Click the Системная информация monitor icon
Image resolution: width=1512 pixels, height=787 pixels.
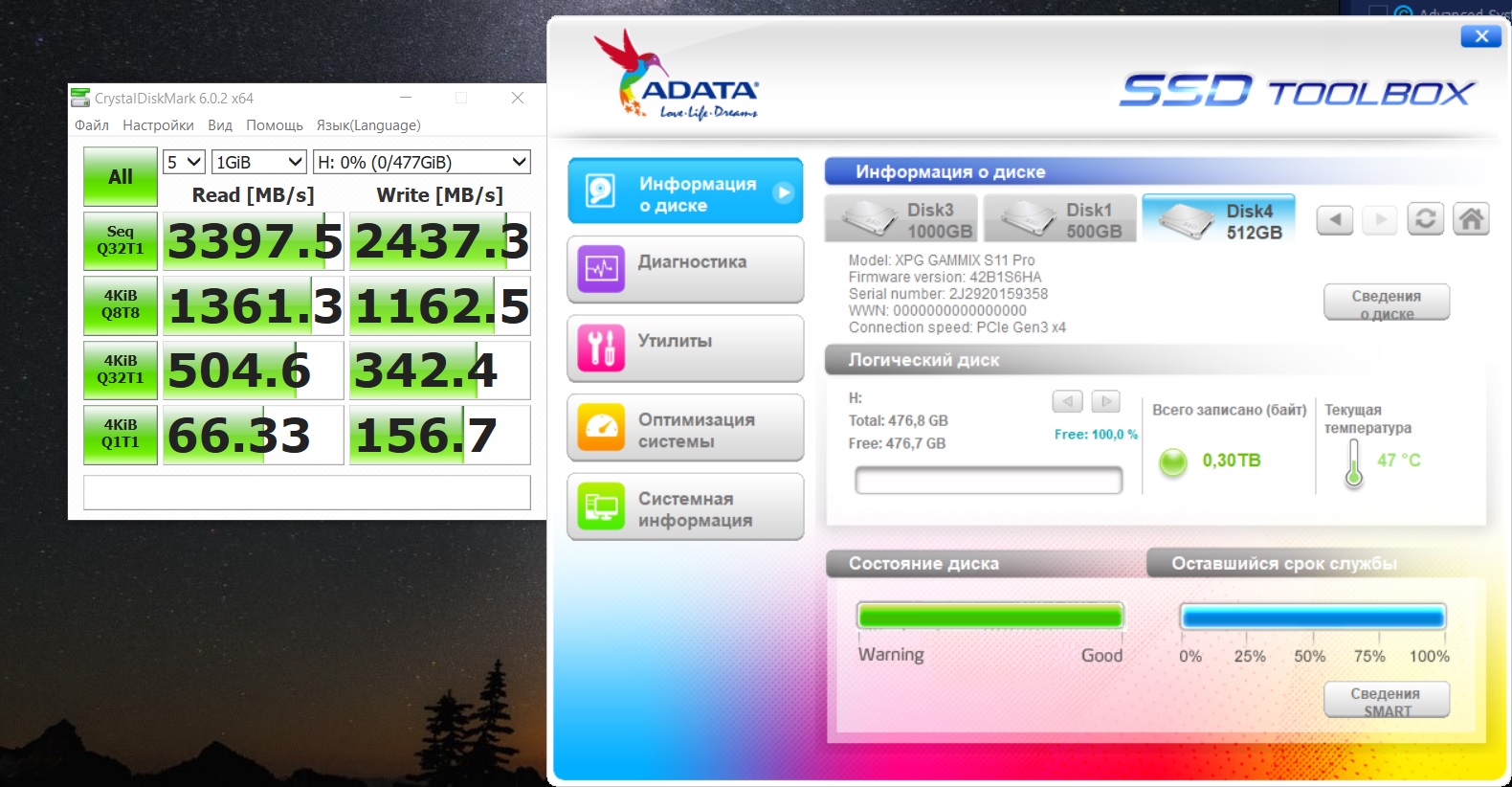[x=601, y=506]
